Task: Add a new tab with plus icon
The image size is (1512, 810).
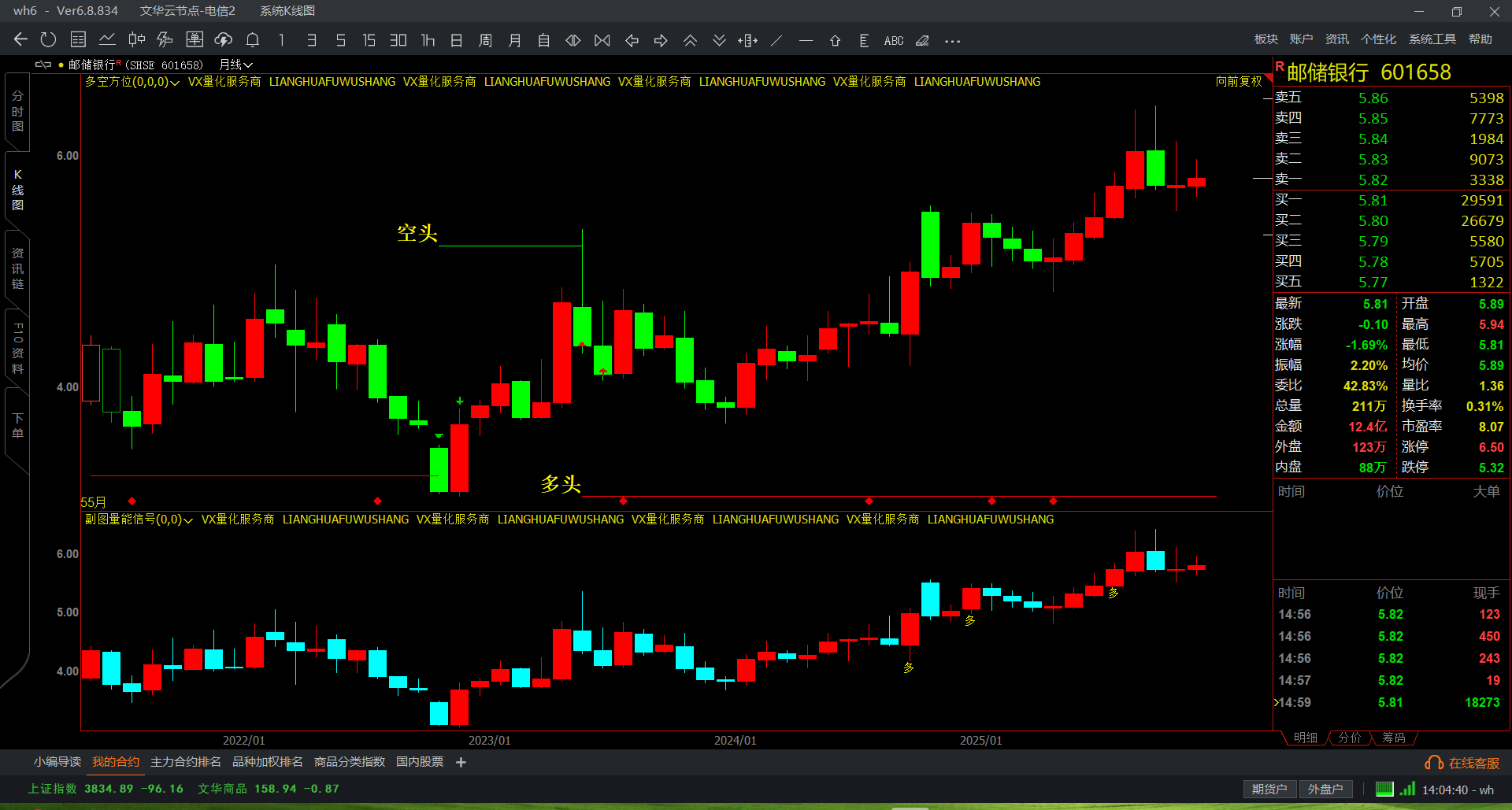Action: [x=461, y=762]
